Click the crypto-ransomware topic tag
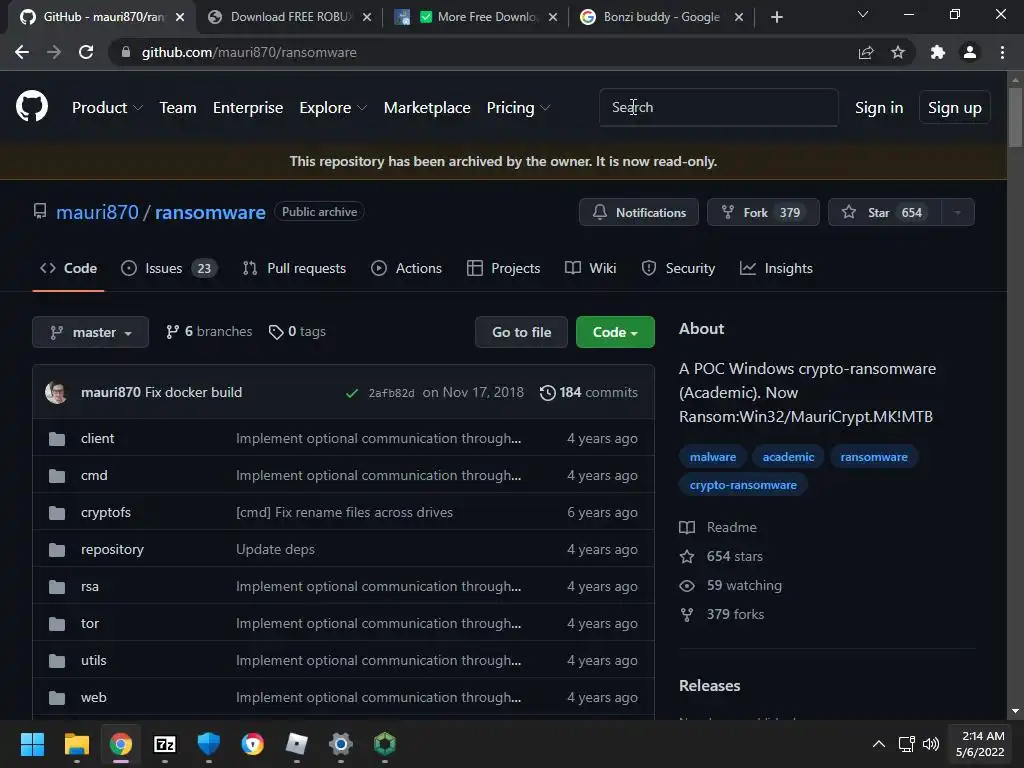 pos(743,485)
